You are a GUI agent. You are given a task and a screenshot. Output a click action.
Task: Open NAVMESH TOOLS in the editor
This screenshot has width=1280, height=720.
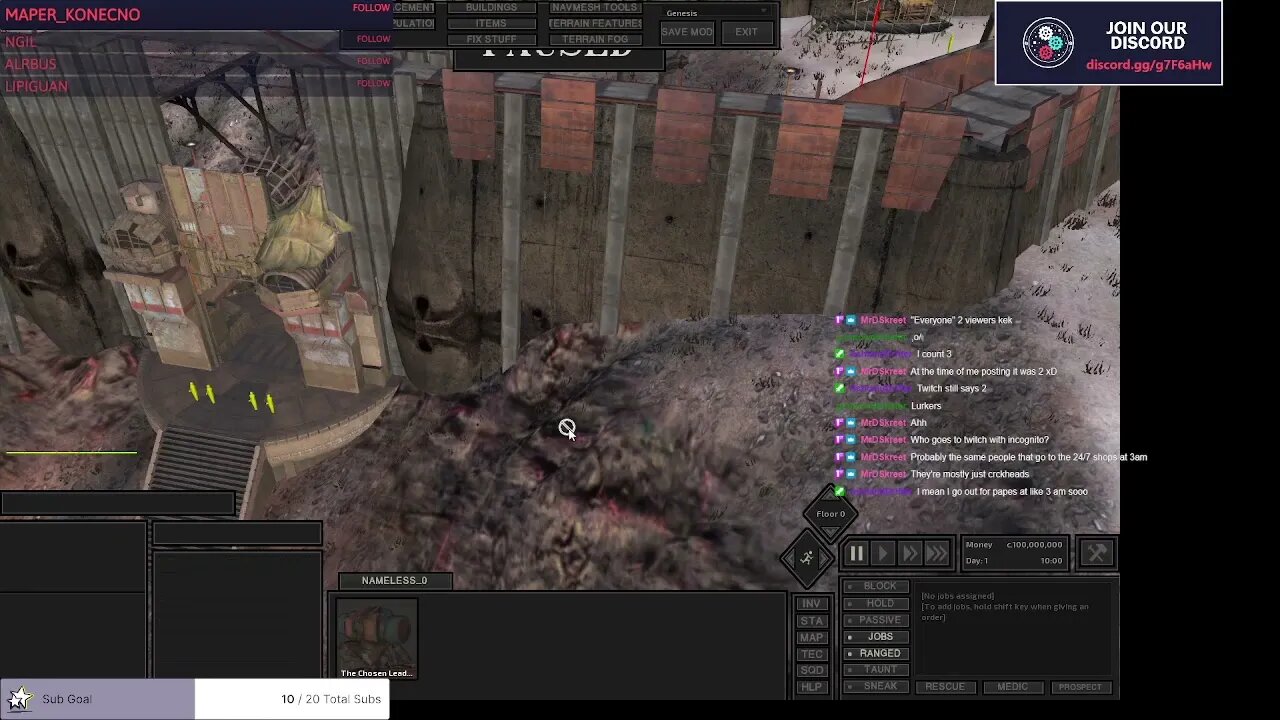pyautogui.click(x=595, y=7)
